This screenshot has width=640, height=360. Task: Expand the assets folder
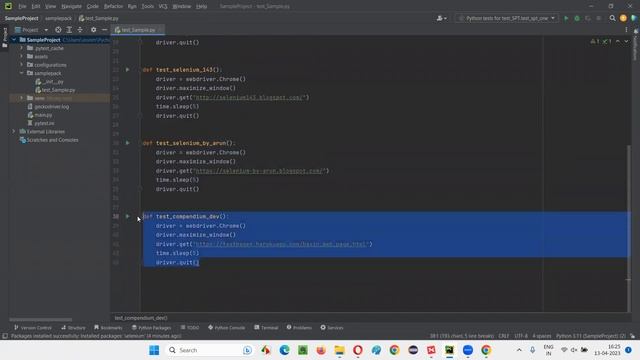22,56
